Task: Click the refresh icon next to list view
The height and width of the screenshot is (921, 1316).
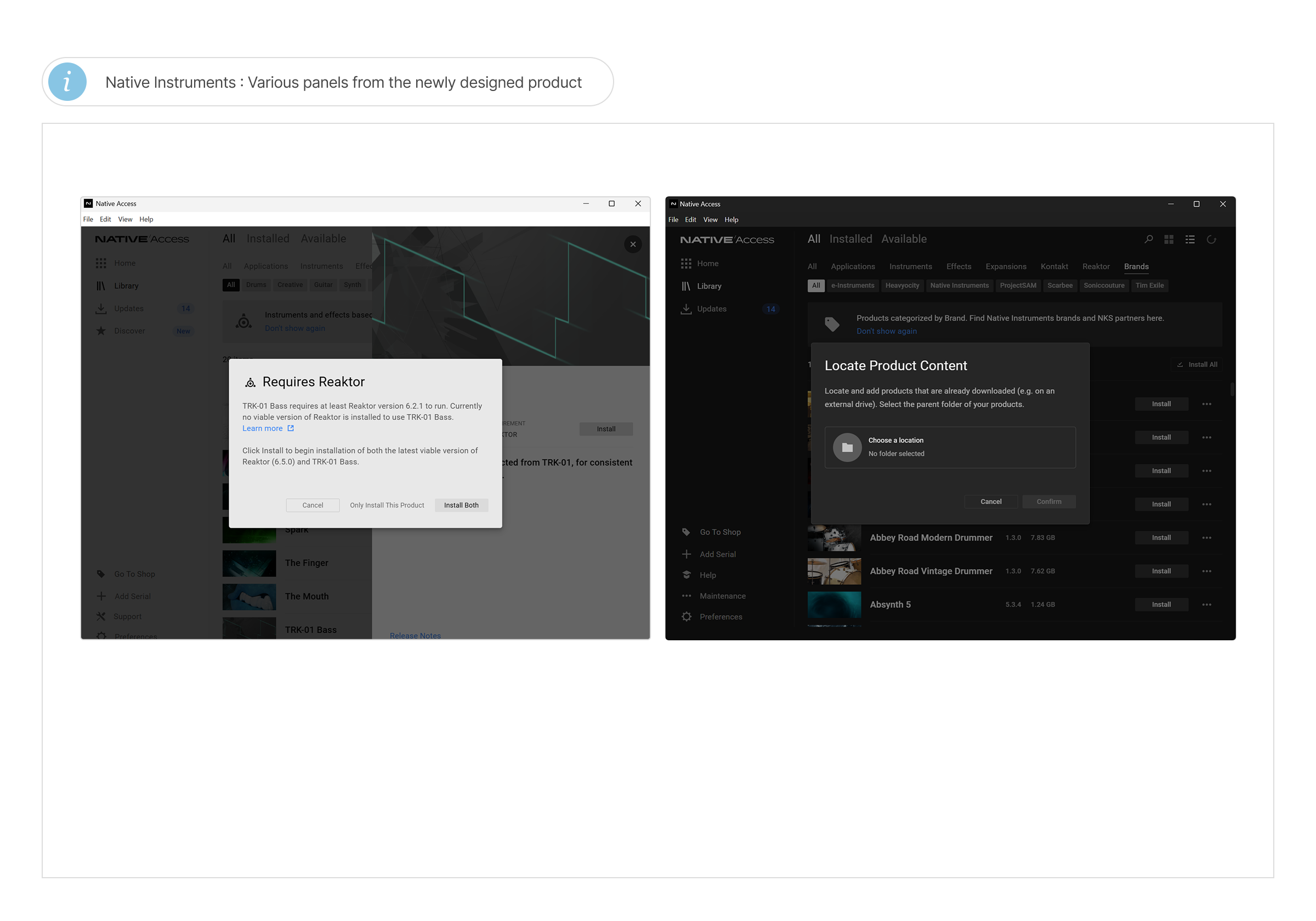Action: (x=1211, y=239)
